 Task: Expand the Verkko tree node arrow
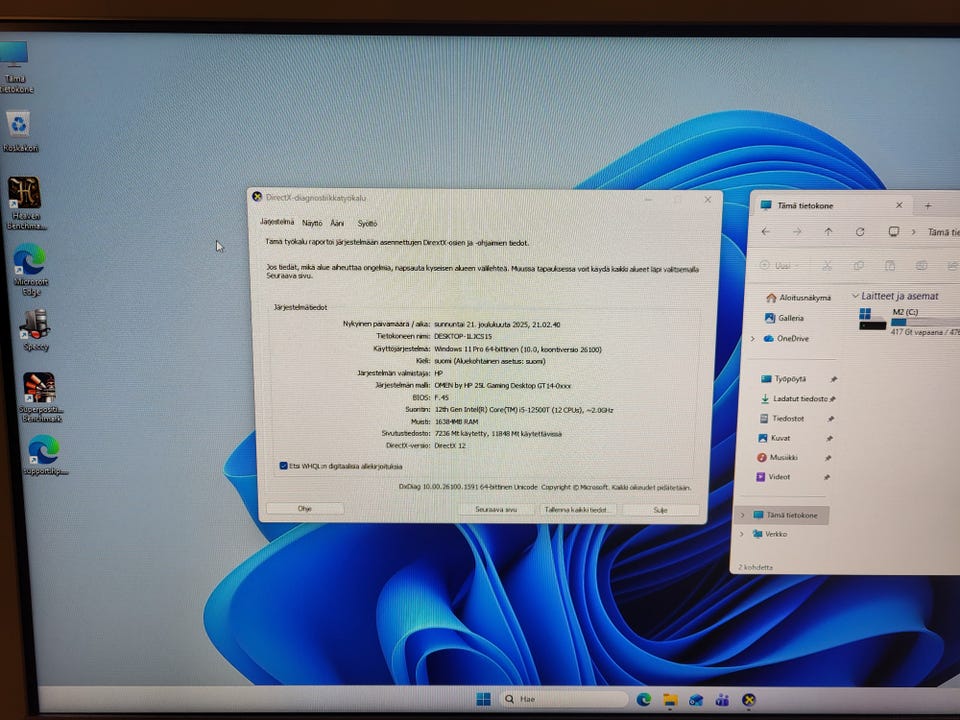(x=741, y=534)
